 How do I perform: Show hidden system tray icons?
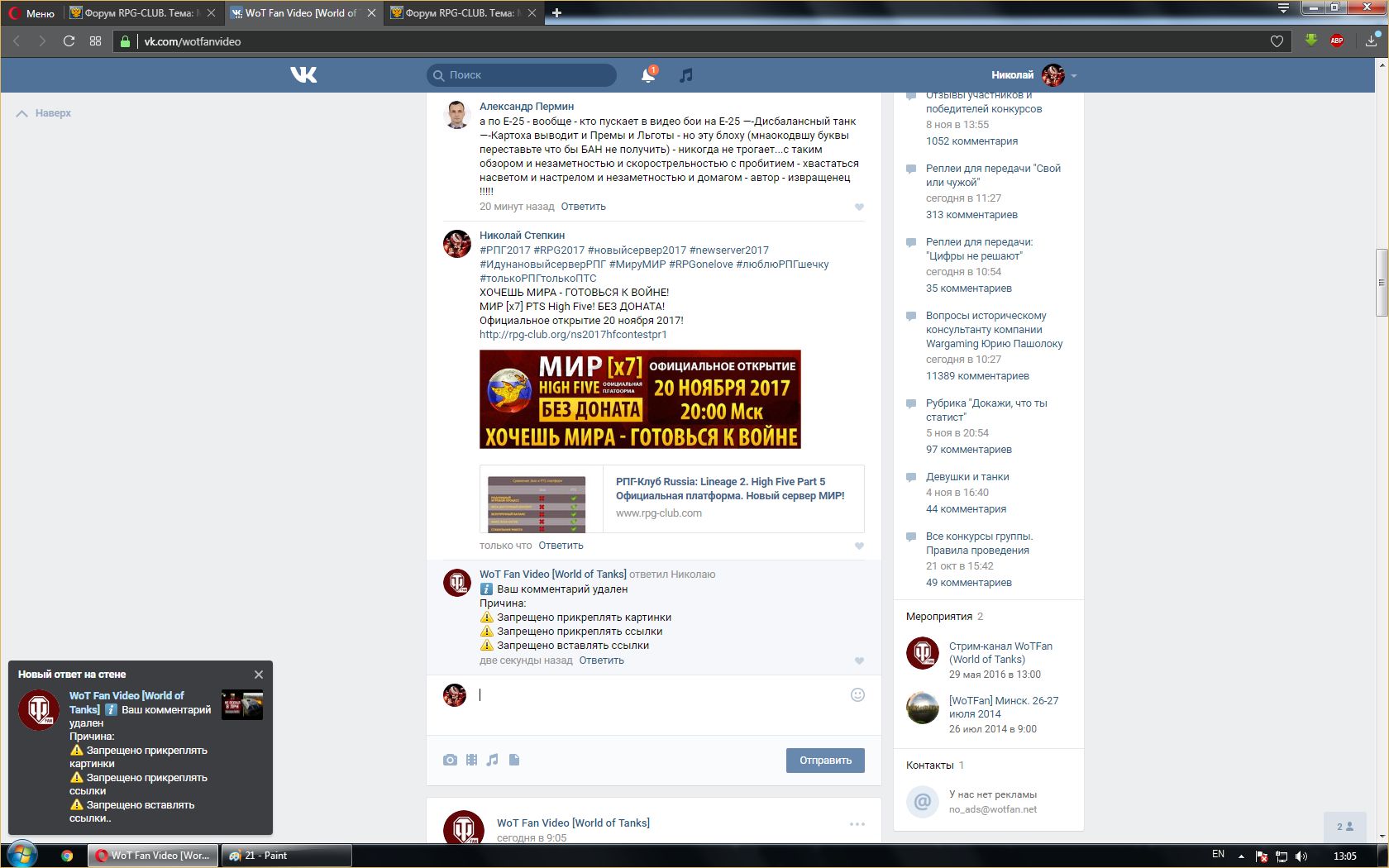(x=1240, y=856)
